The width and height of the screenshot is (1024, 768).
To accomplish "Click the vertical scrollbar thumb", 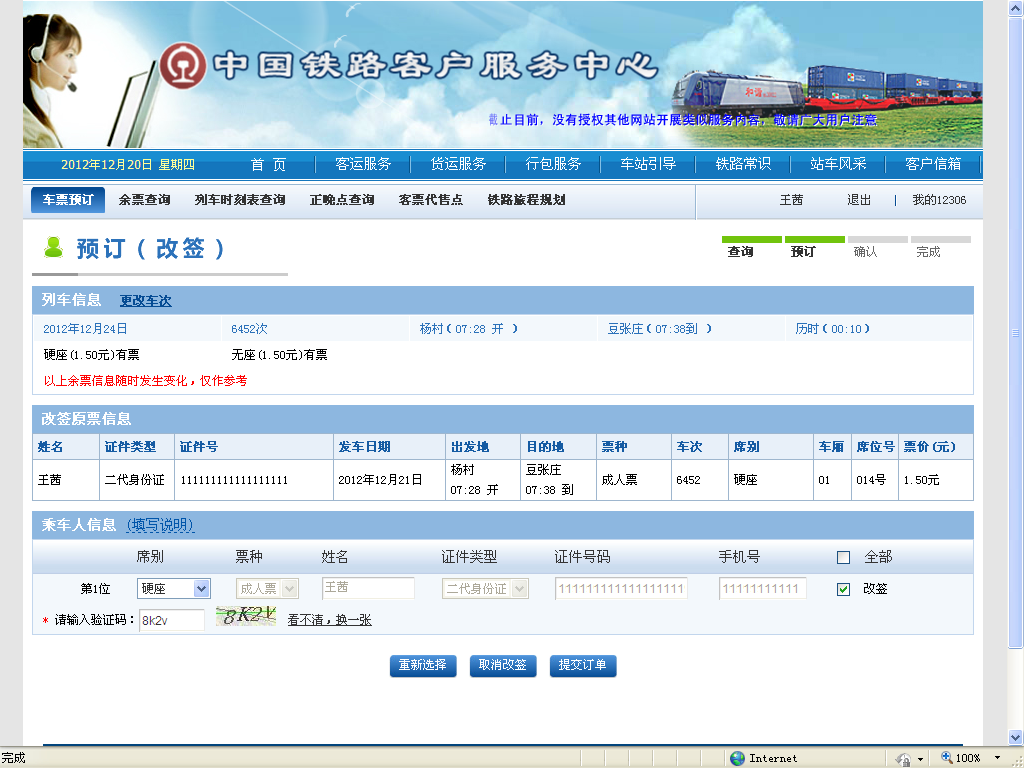I will pyautogui.click(x=1016, y=332).
